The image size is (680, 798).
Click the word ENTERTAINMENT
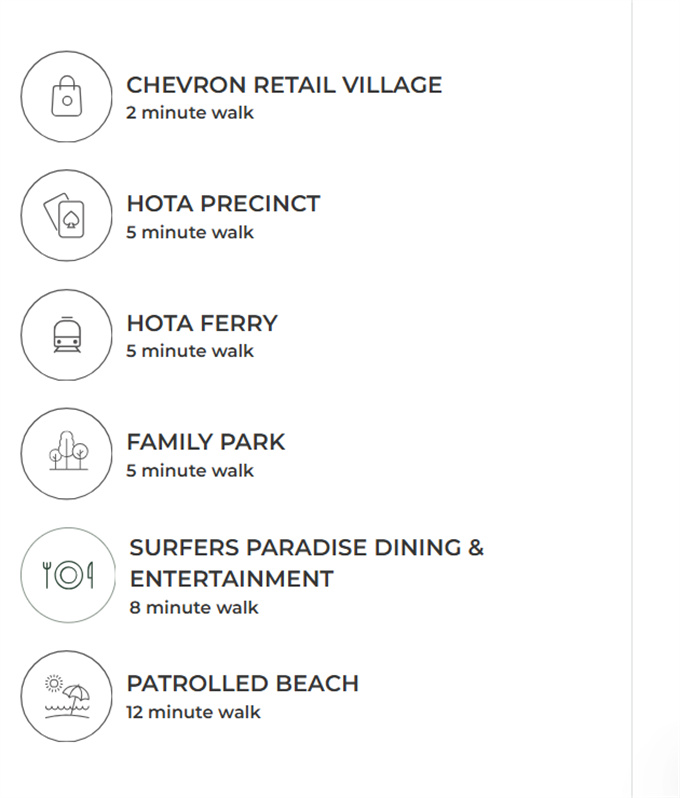[231, 579]
